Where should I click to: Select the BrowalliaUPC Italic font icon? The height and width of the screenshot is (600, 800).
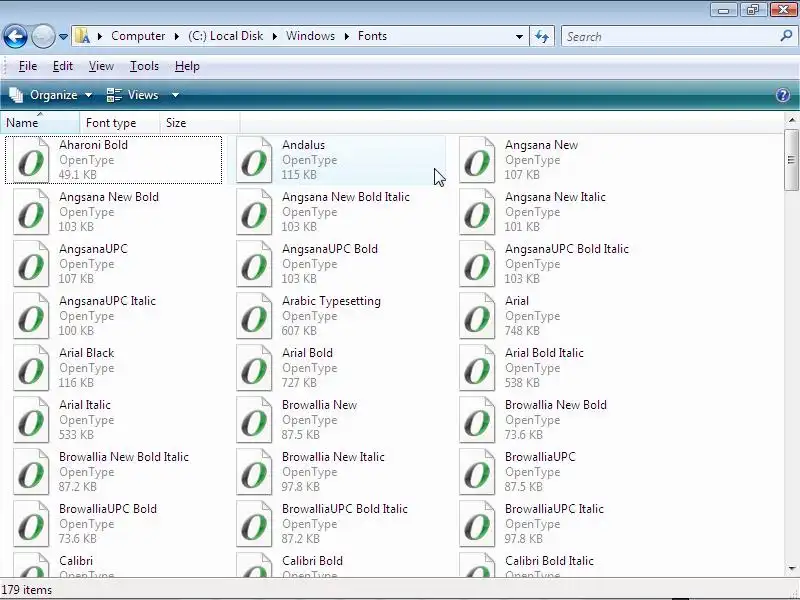477,524
